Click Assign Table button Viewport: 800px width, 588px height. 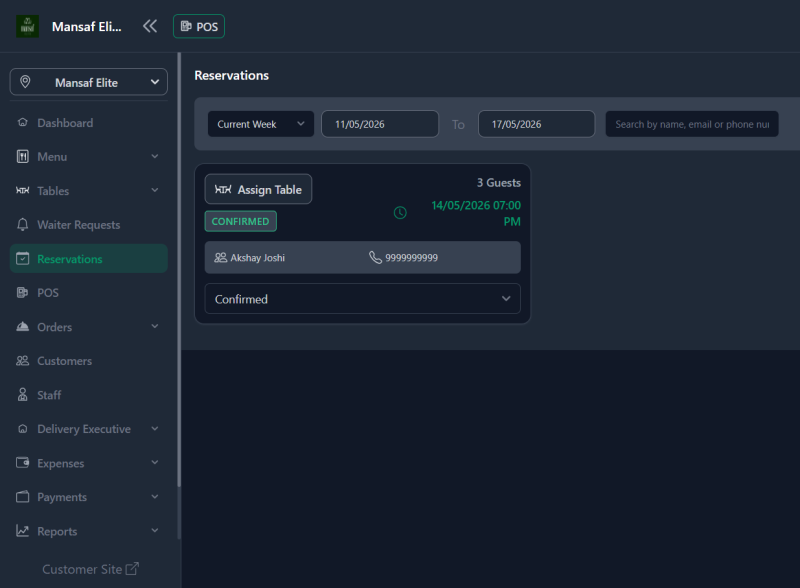pyautogui.click(x=258, y=189)
